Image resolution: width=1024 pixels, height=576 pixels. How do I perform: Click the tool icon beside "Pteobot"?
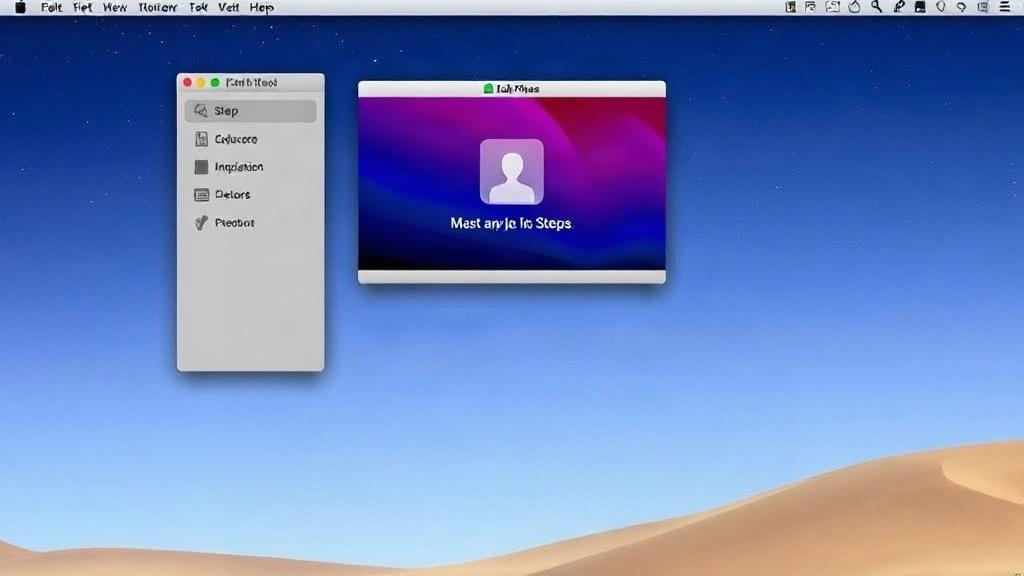(x=201, y=223)
